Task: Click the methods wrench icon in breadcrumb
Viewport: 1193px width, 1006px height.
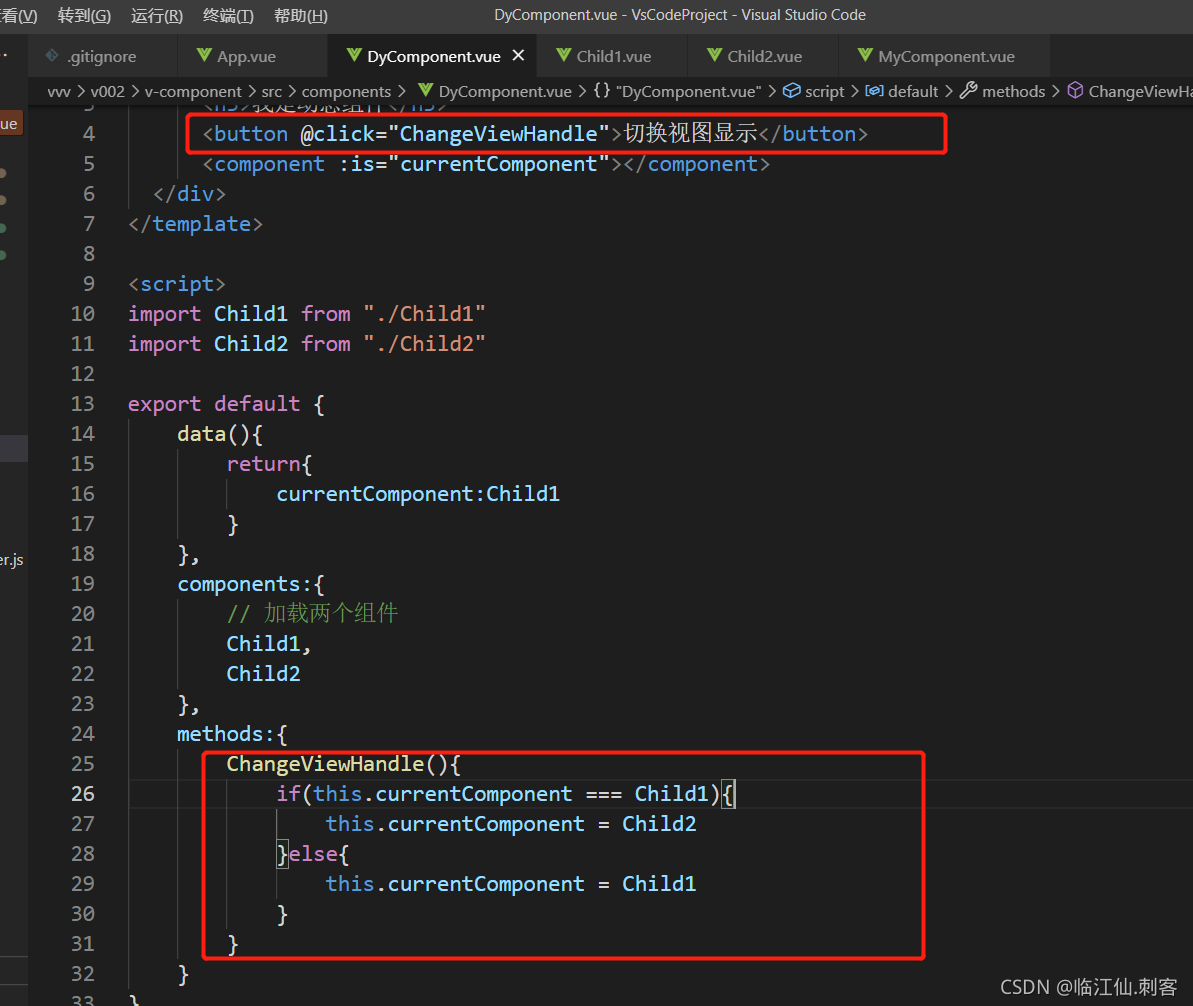Action: 968,91
